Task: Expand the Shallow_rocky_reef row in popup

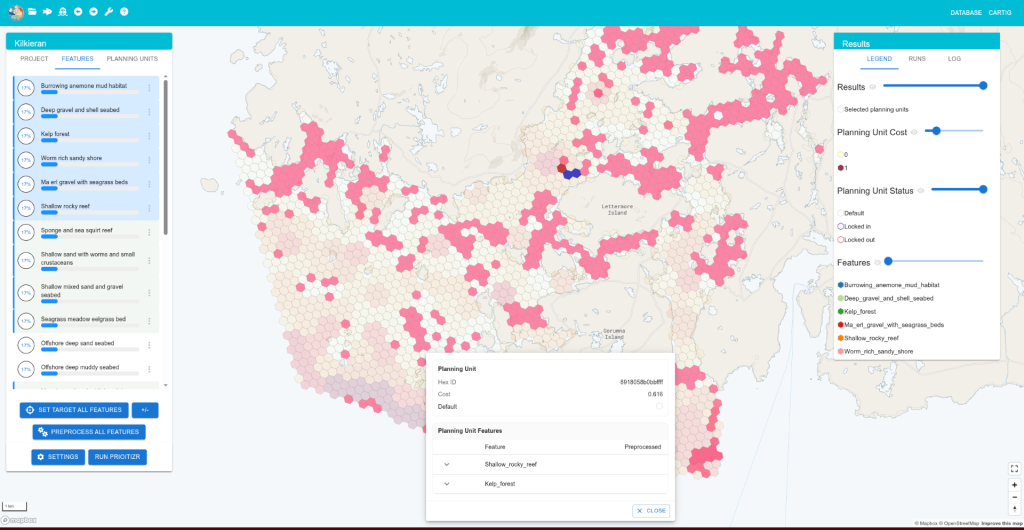Action: click(447, 464)
